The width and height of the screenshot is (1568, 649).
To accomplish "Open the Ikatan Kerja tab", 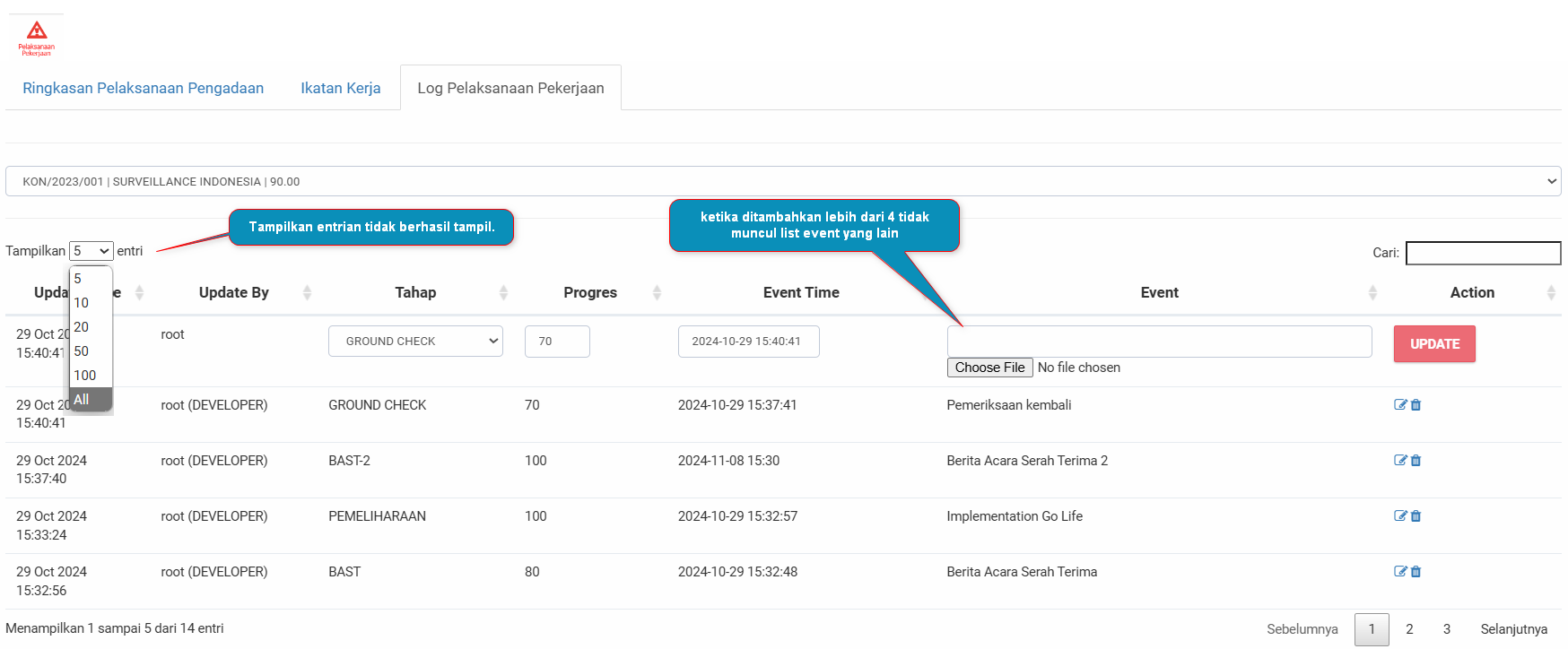I will click(340, 88).
